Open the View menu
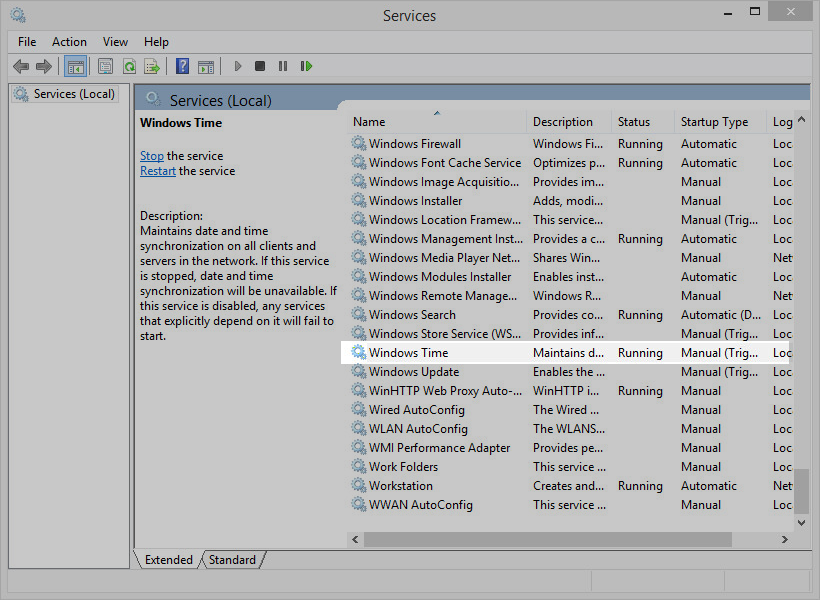This screenshot has width=820, height=600. click(115, 42)
